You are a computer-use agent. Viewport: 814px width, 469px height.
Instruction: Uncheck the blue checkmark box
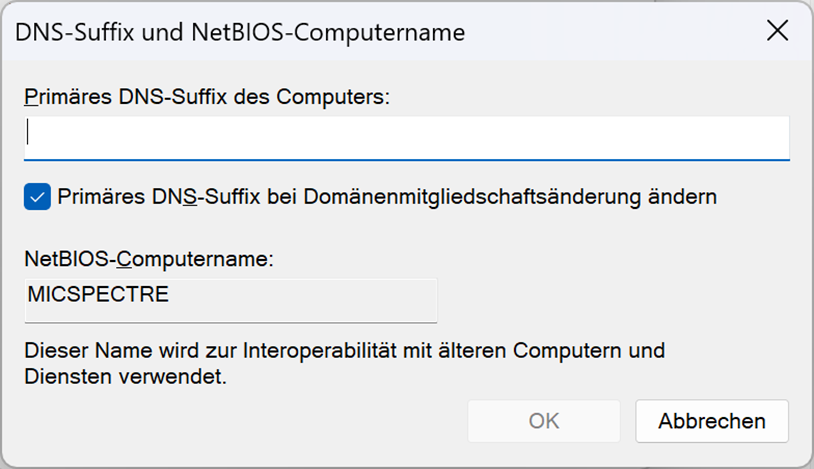(x=37, y=197)
